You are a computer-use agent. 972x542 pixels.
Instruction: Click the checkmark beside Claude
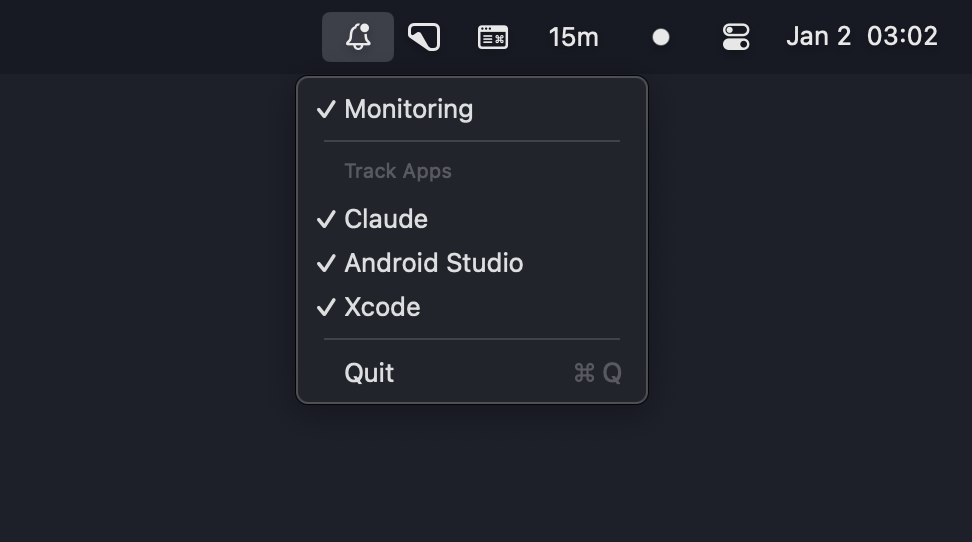click(x=326, y=220)
